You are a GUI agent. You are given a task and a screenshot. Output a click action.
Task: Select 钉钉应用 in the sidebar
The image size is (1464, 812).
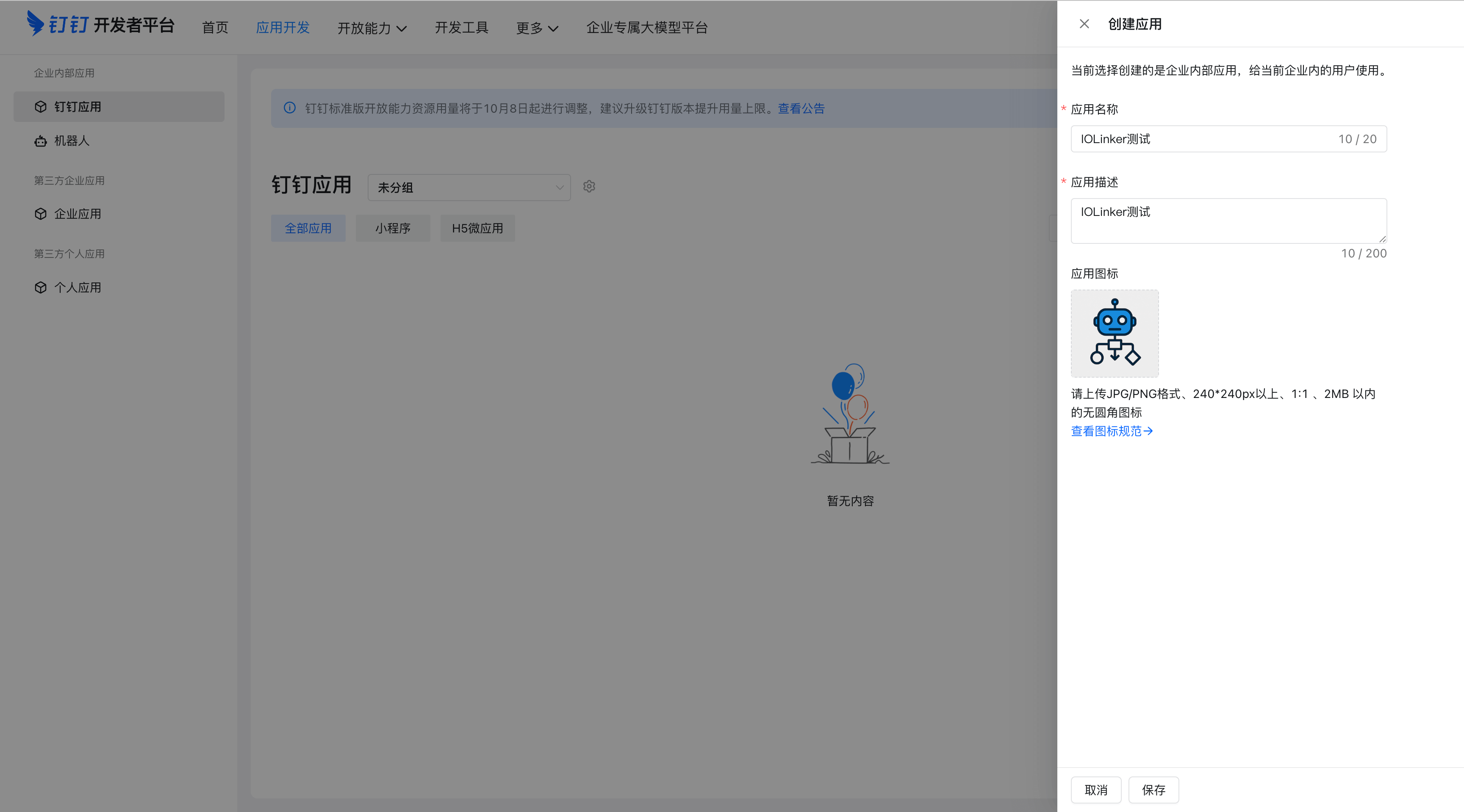[78, 106]
